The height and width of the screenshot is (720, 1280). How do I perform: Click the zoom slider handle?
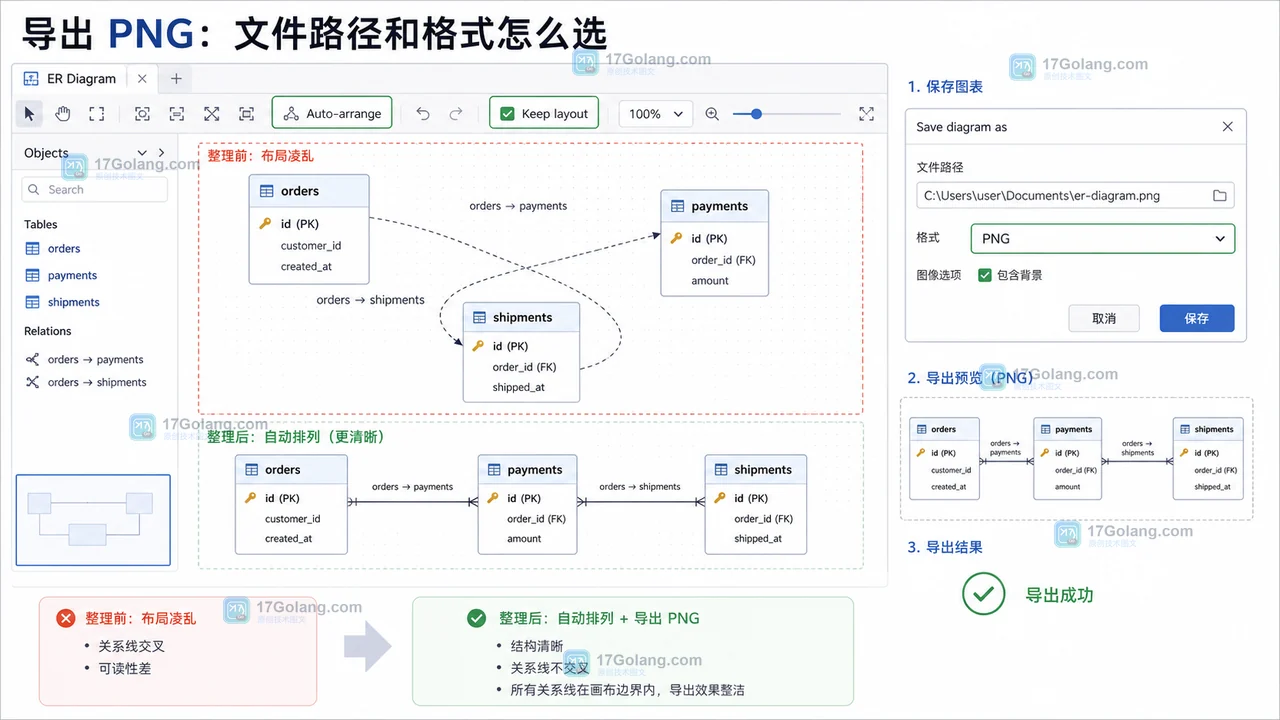[x=756, y=114]
